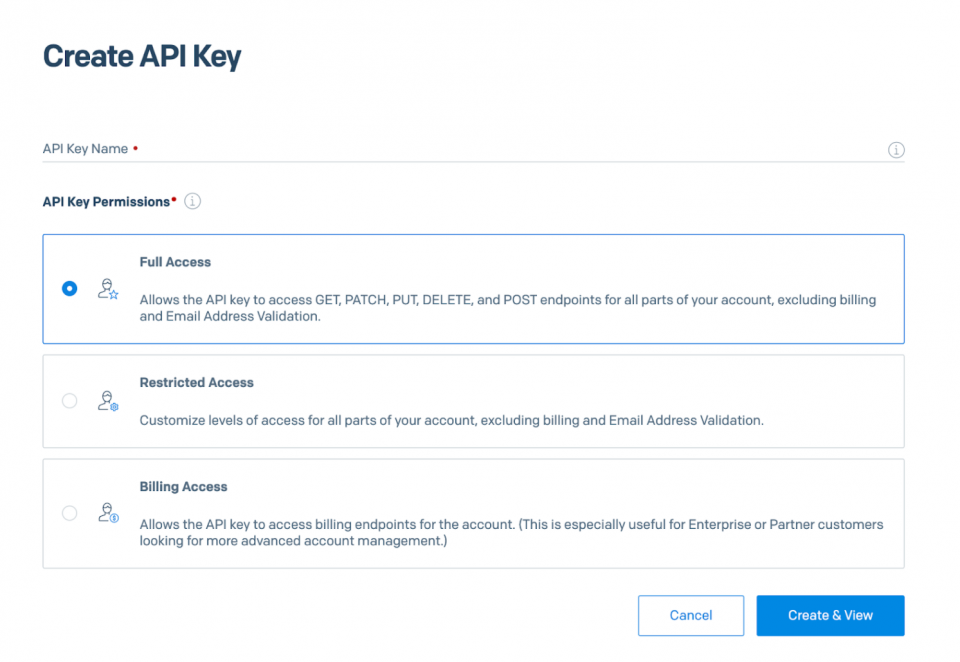Click the Billing Access user-dollar icon

[x=108, y=513]
